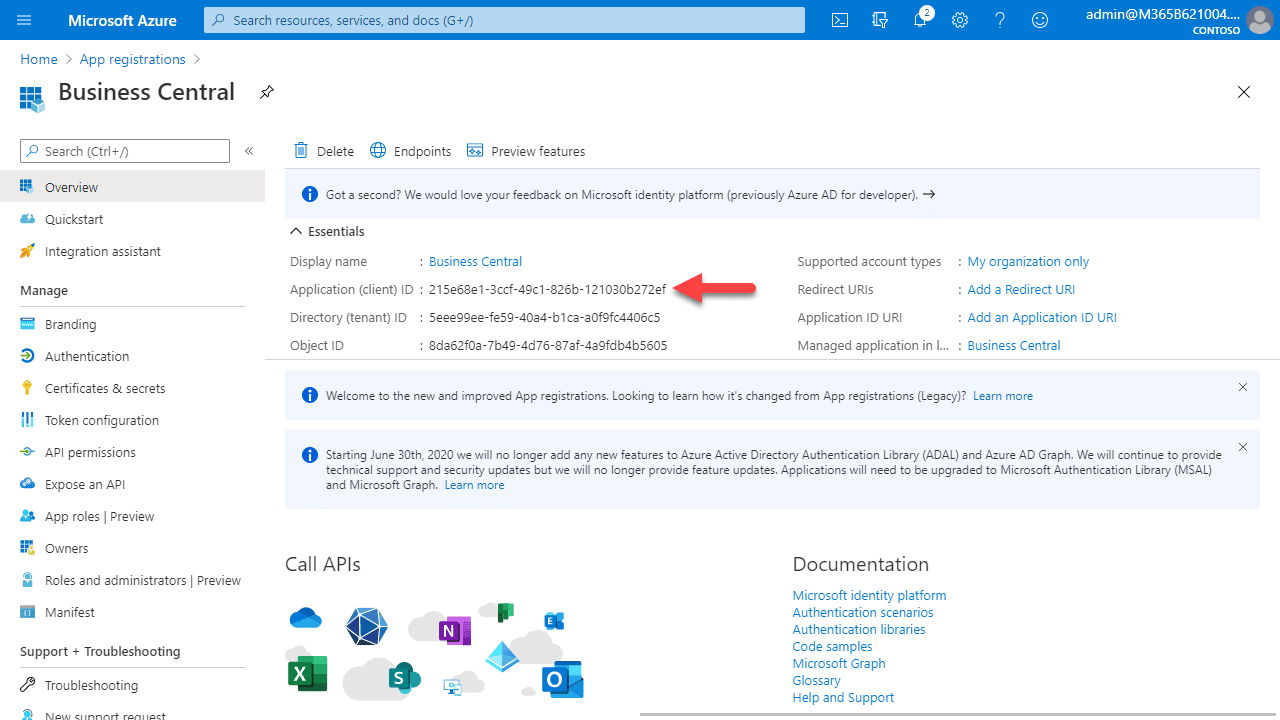1280x720 pixels.
Task: Click Add an Application ID URI
Action: 1042,317
